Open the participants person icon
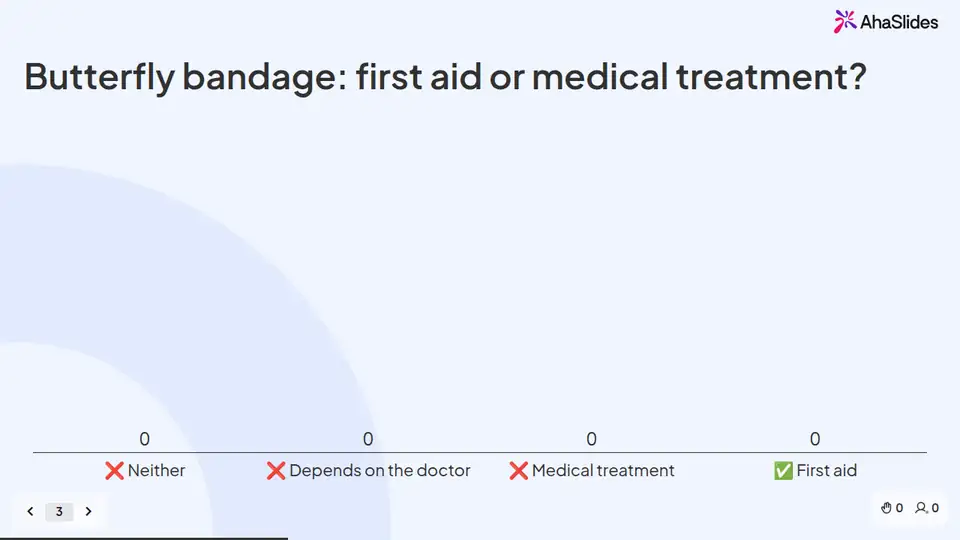The height and width of the screenshot is (540, 960). (x=921, y=508)
